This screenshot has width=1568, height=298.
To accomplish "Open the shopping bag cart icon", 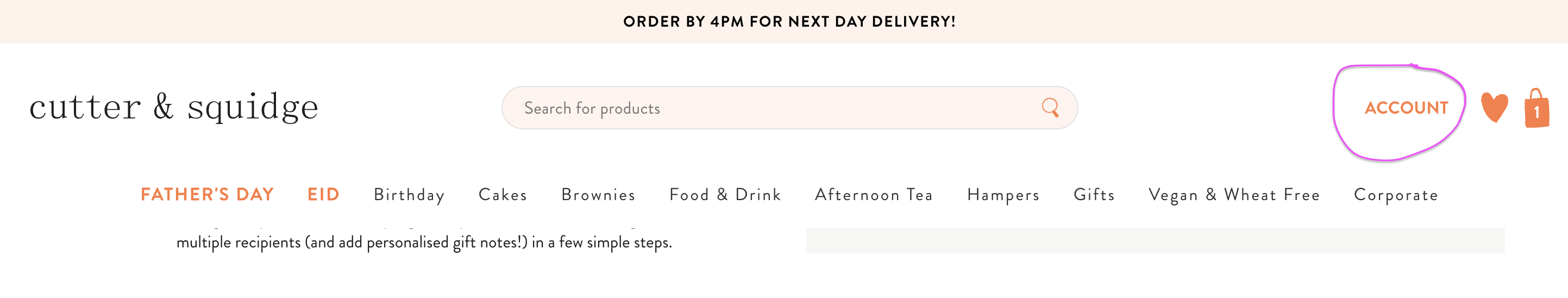I will click(x=1536, y=108).
